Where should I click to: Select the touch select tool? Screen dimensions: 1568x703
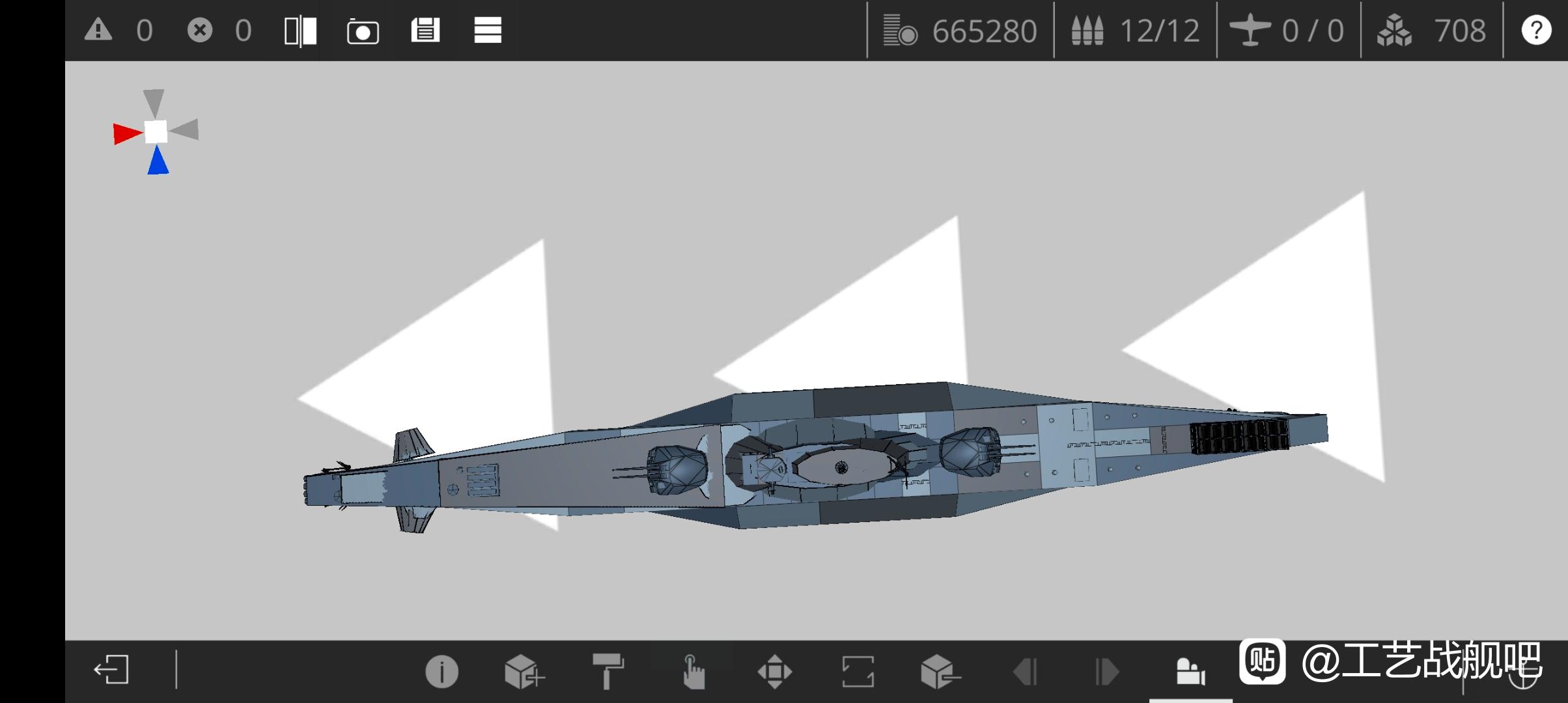coord(693,671)
